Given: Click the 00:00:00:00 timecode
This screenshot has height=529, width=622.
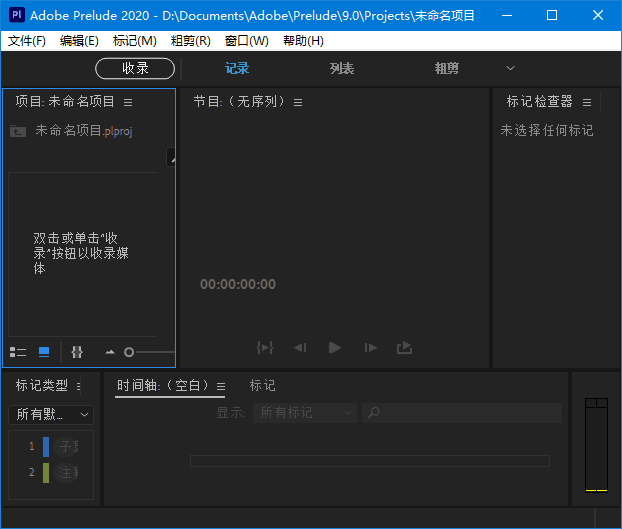Looking at the screenshot, I should click(238, 284).
